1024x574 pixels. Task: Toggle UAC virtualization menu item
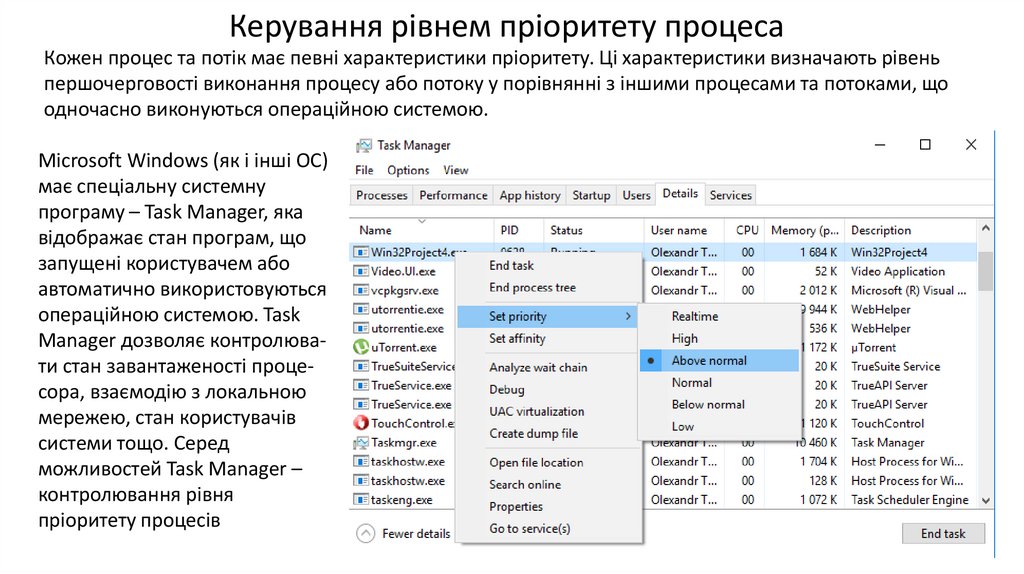(549, 411)
